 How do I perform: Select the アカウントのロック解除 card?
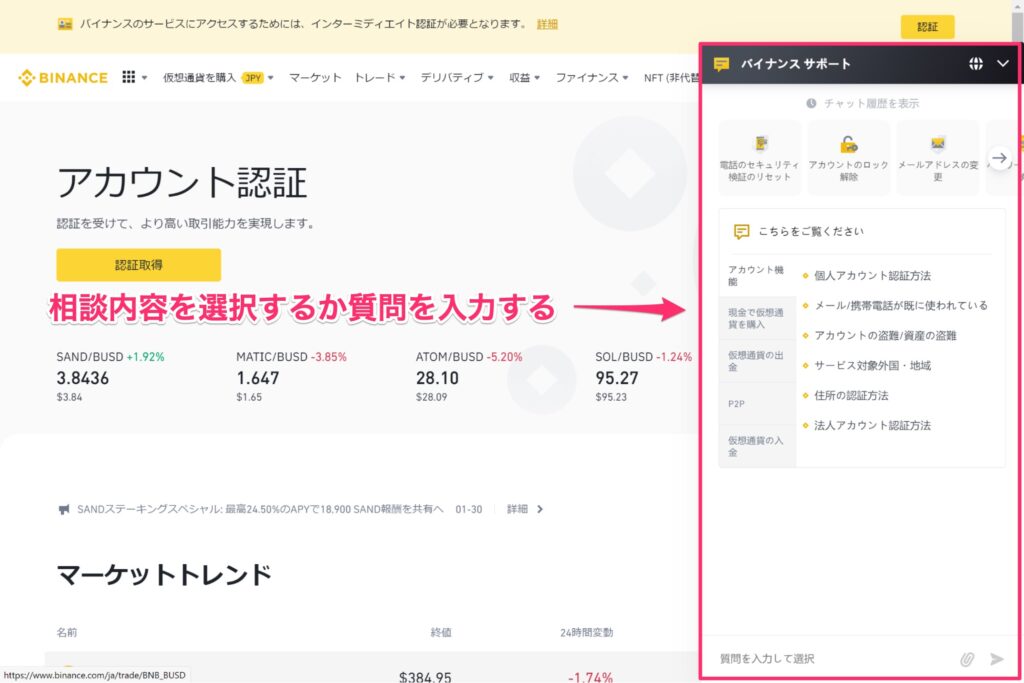pyautogui.click(x=848, y=157)
